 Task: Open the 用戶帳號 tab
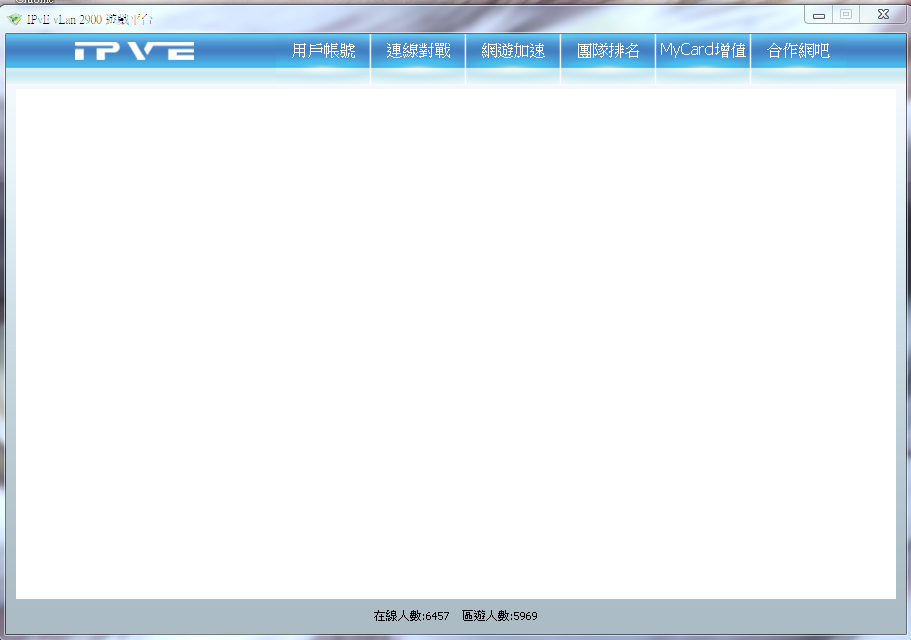tap(323, 51)
